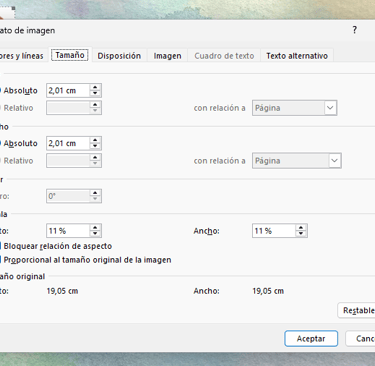Open the Disposición tab
375x366 pixels.
point(119,56)
